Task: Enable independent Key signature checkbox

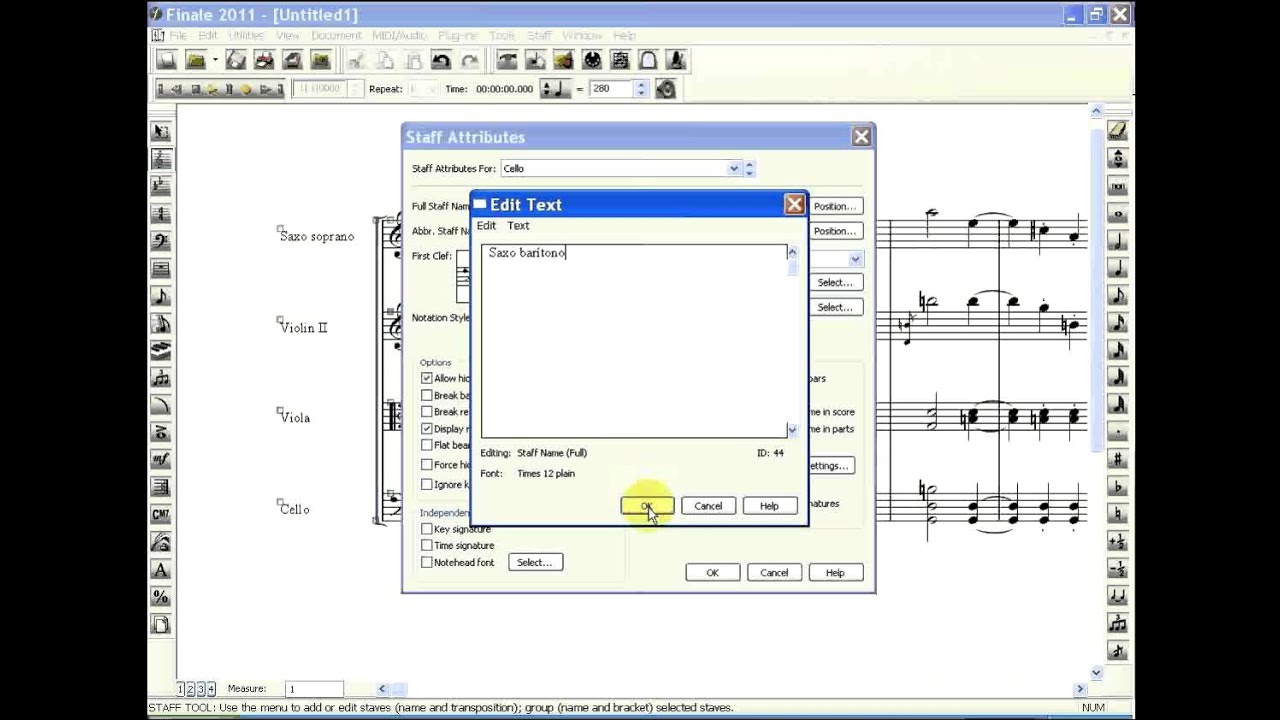Action: 427,528
